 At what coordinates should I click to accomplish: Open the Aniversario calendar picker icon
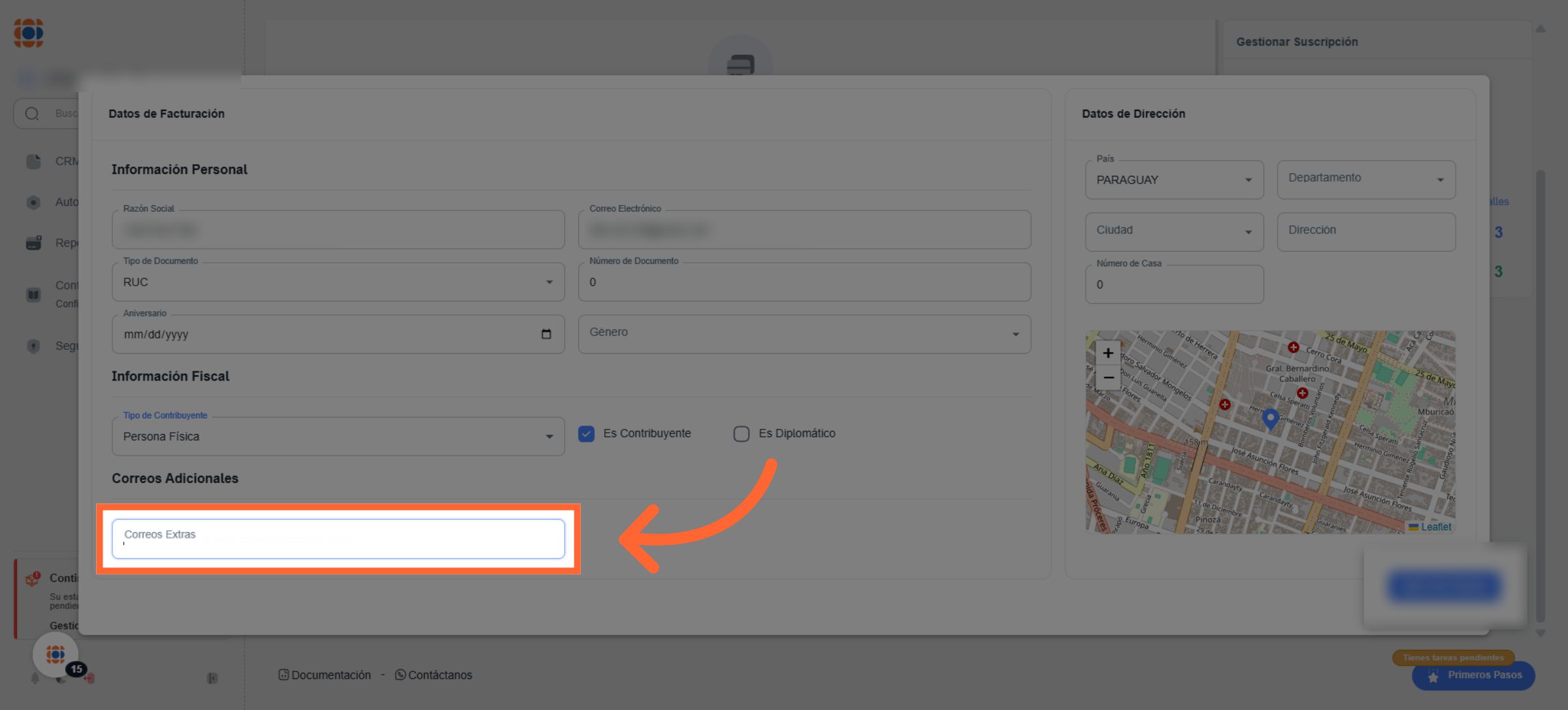tap(546, 335)
